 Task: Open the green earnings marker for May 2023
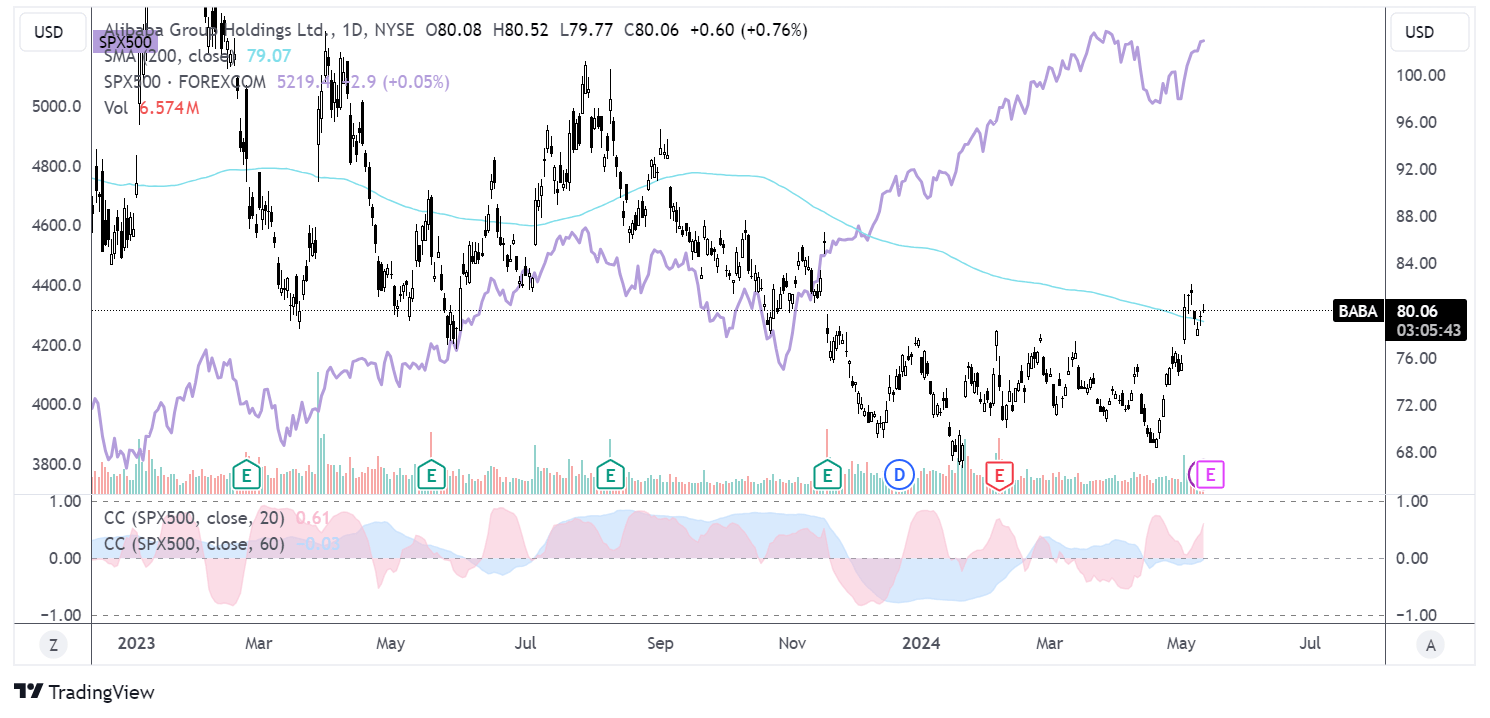point(430,475)
